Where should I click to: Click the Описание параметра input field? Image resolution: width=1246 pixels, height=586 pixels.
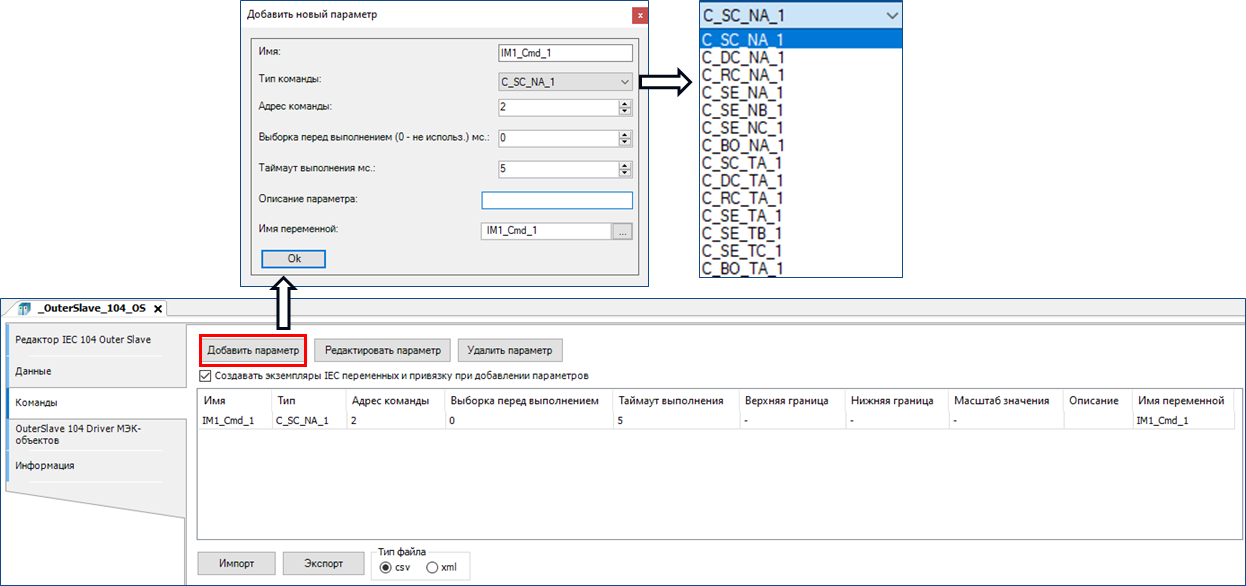(x=557, y=200)
